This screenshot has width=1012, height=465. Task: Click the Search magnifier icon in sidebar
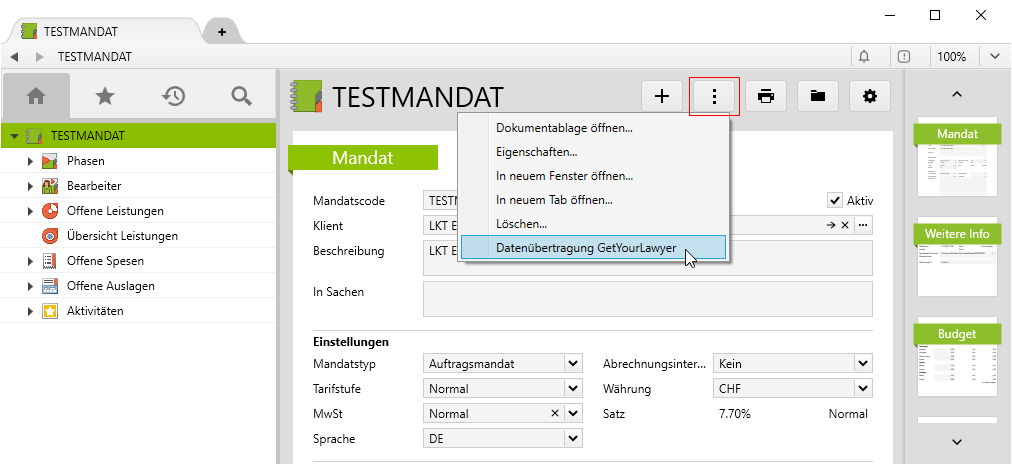[241, 96]
